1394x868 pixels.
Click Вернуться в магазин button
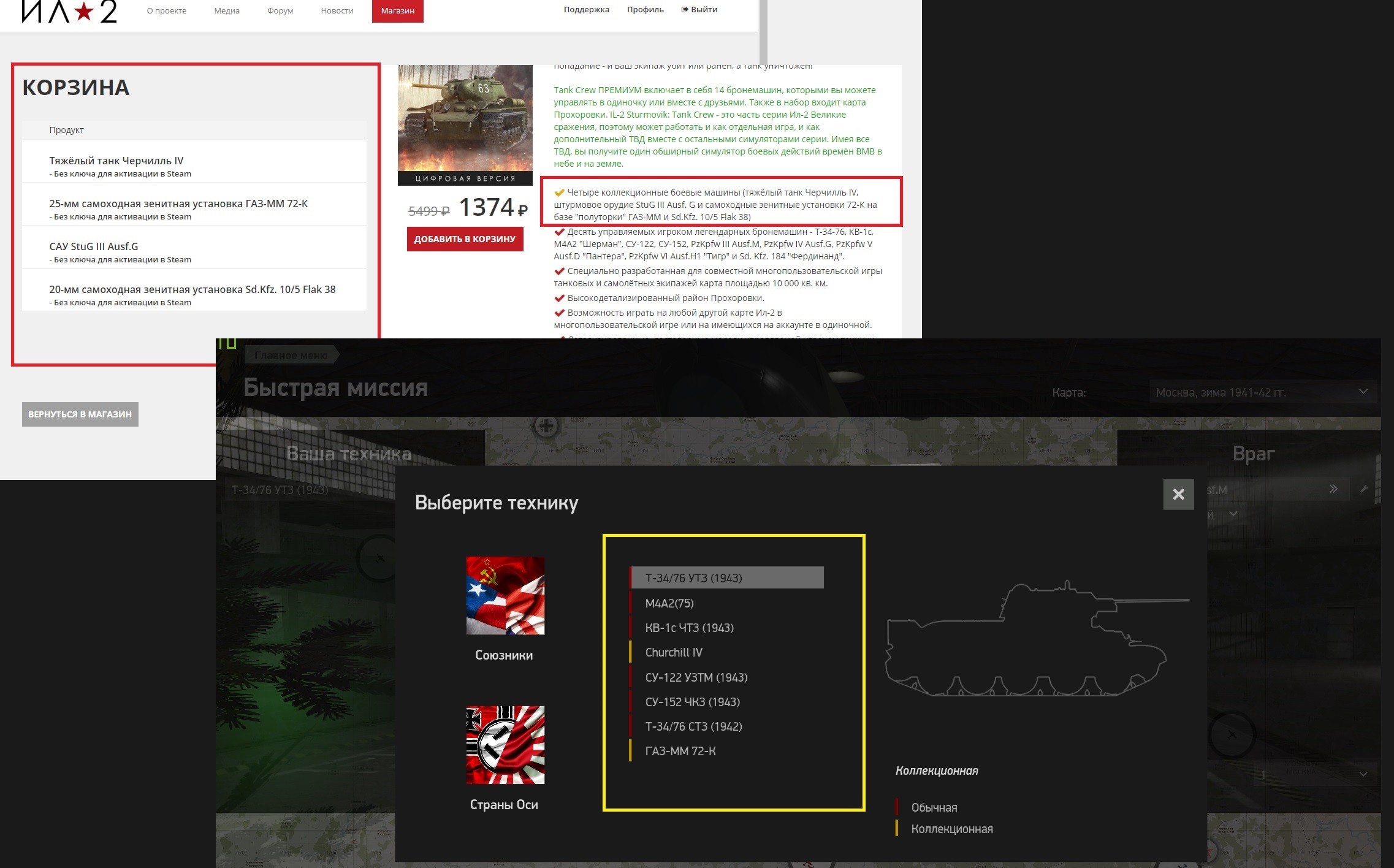[x=80, y=414]
